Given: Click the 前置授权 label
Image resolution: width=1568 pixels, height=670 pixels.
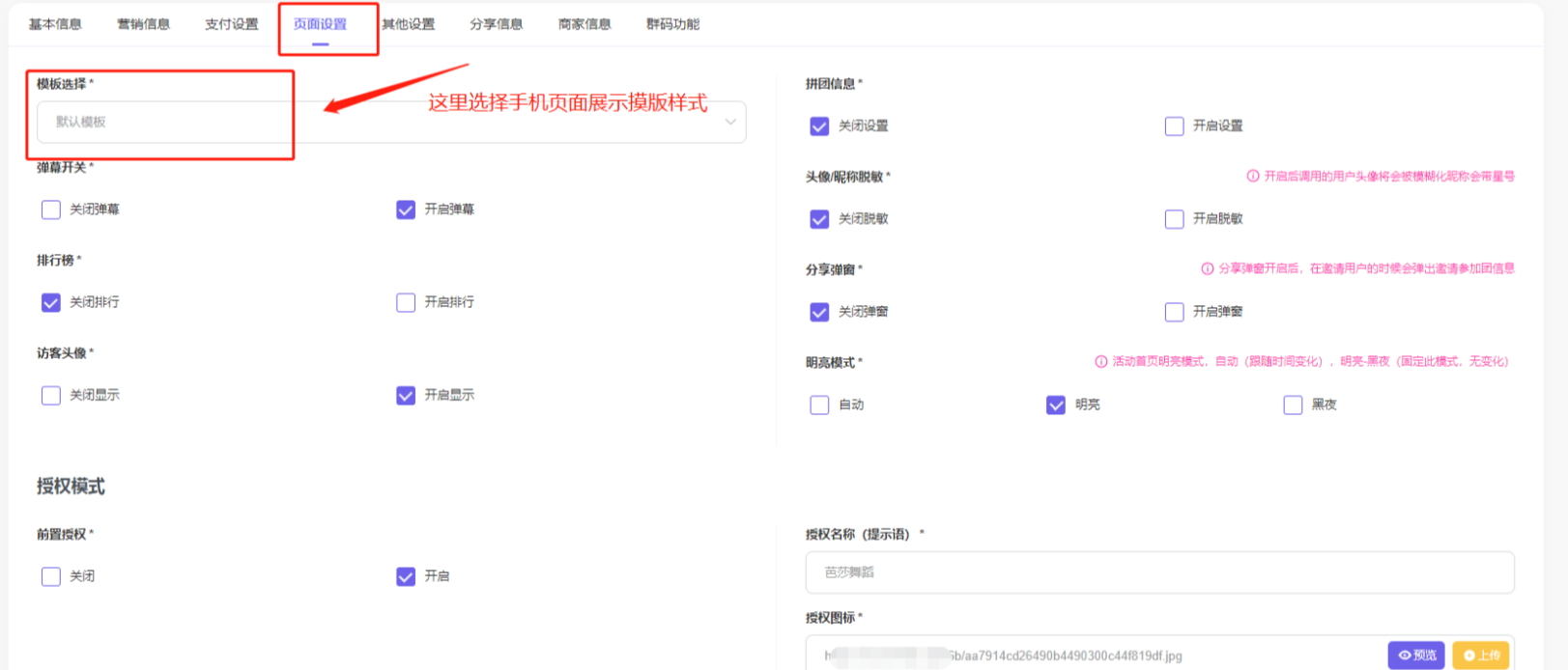Looking at the screenshot, I should tap(62, 535).
